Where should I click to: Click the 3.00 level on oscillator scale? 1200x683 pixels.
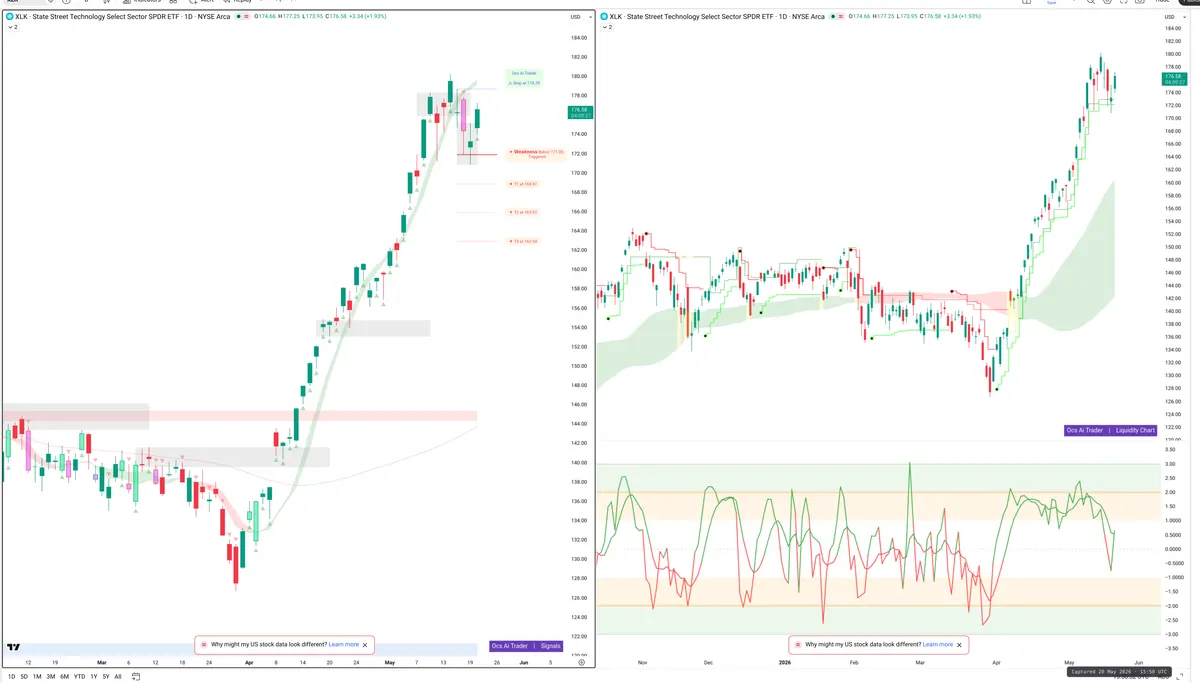[1170, 464]
